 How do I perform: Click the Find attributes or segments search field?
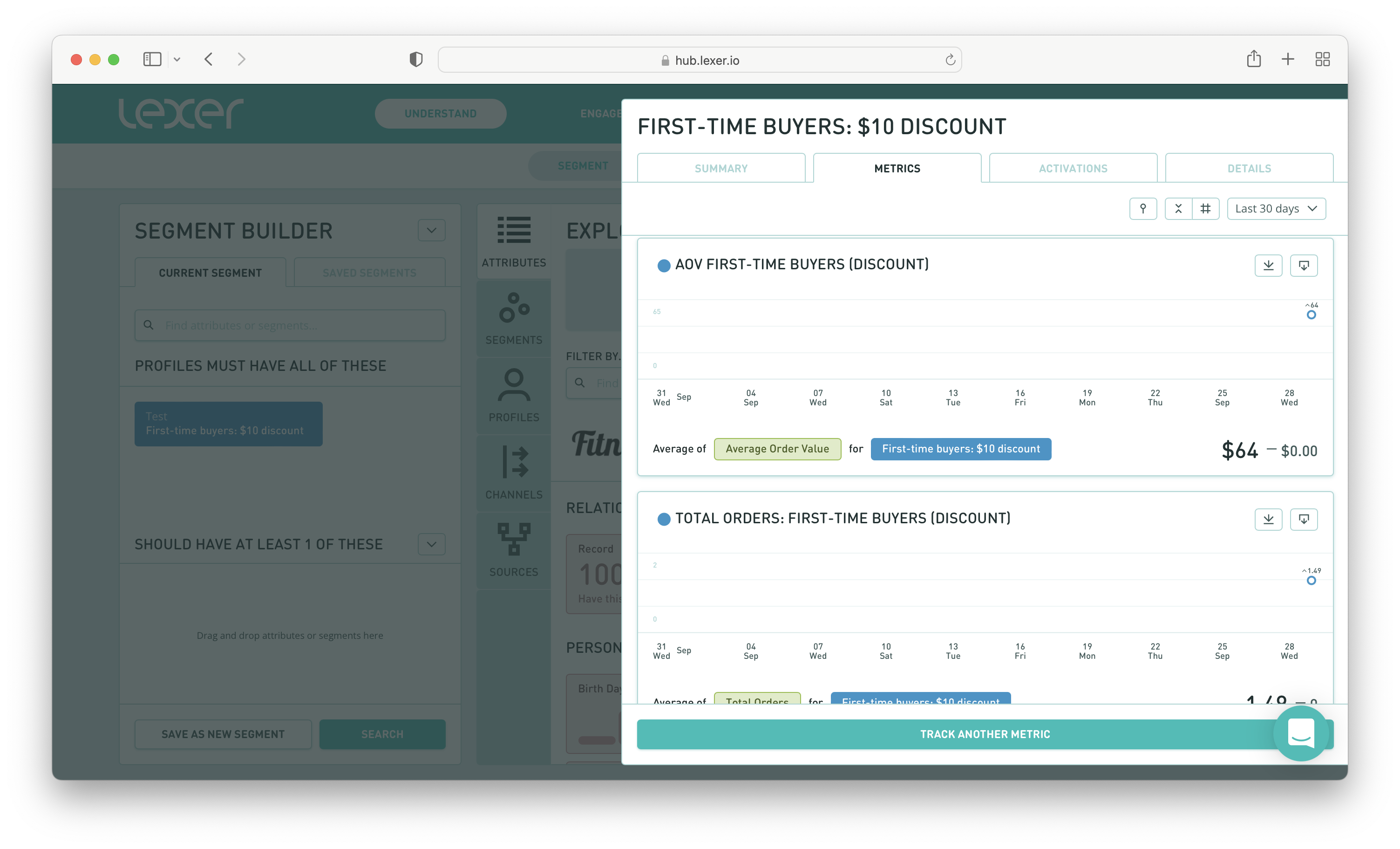point(290,325)
